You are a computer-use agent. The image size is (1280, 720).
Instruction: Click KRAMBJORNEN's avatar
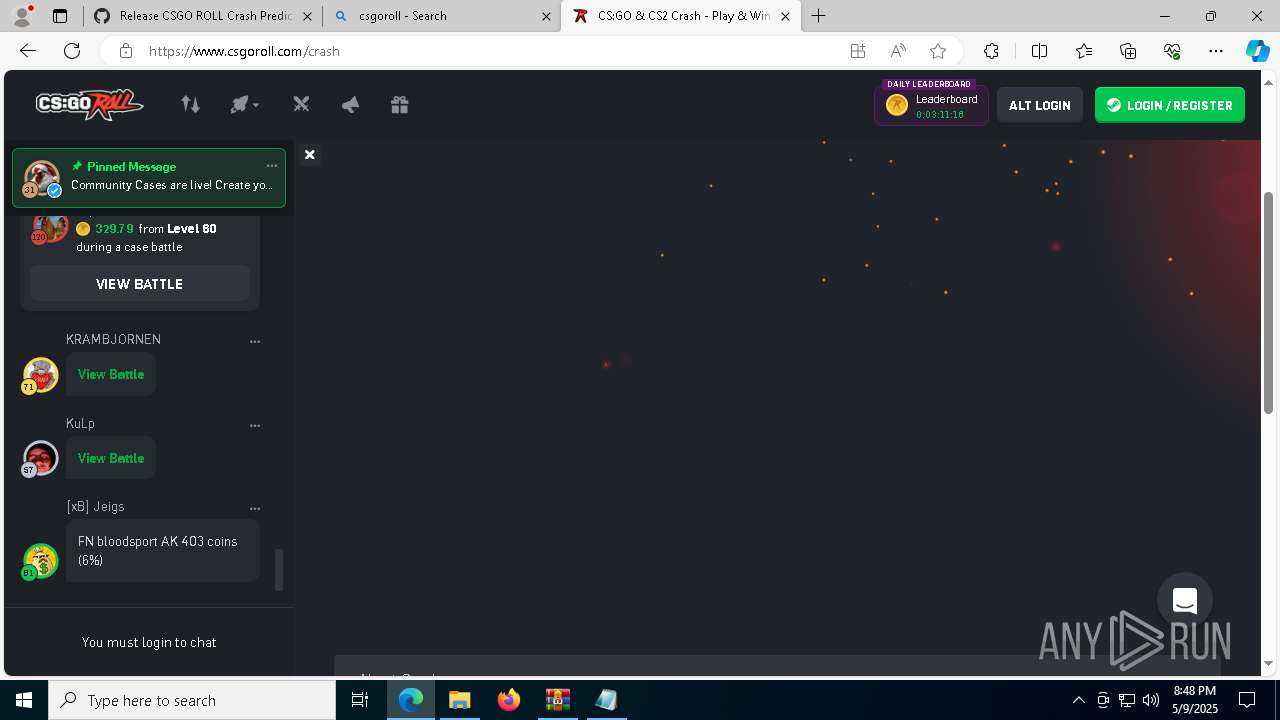pos(41,375)
